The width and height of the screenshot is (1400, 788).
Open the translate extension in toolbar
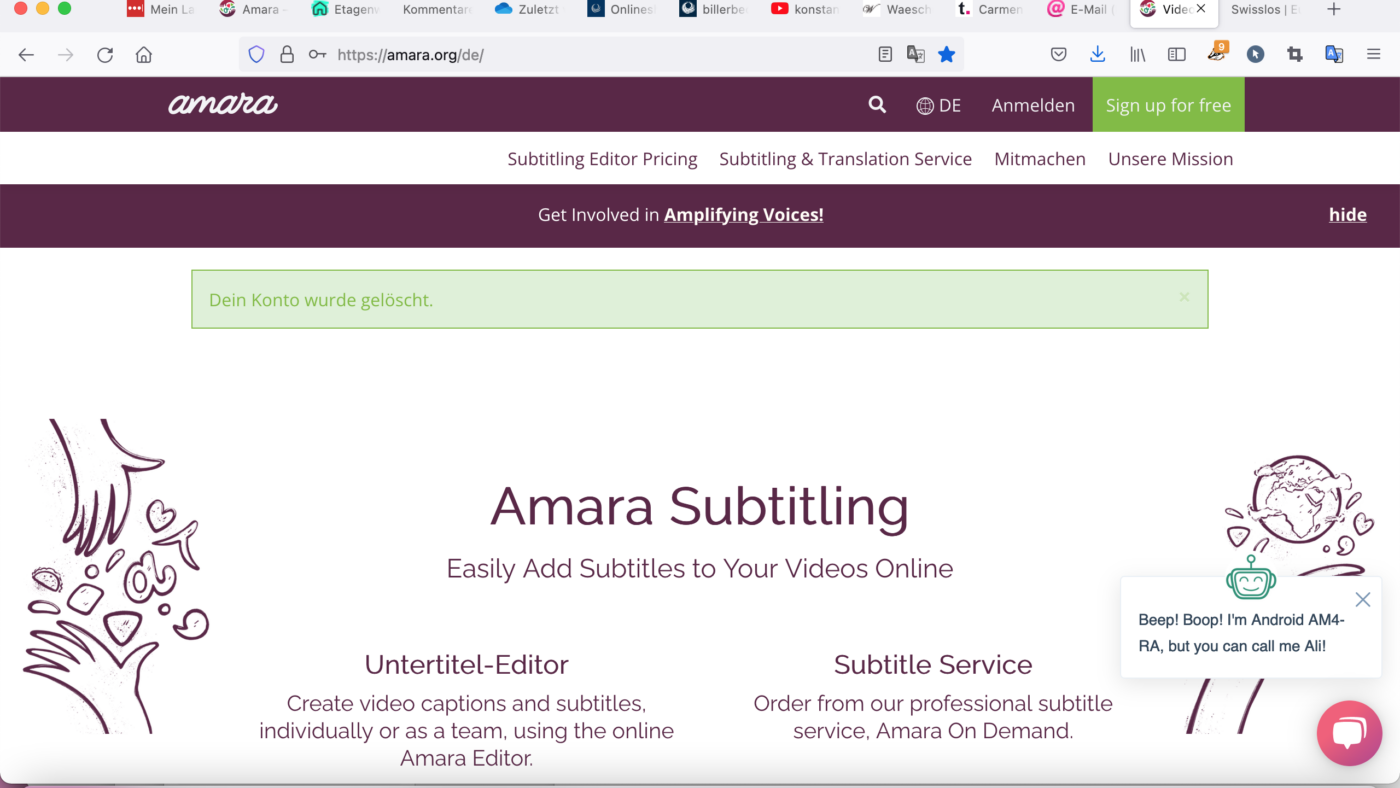[1334, 55]
